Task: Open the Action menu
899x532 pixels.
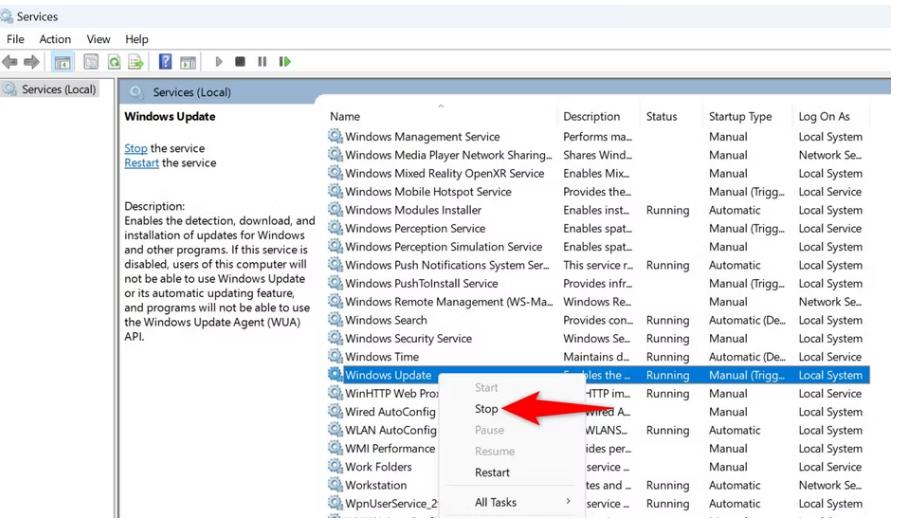Action: pos(55,39)
